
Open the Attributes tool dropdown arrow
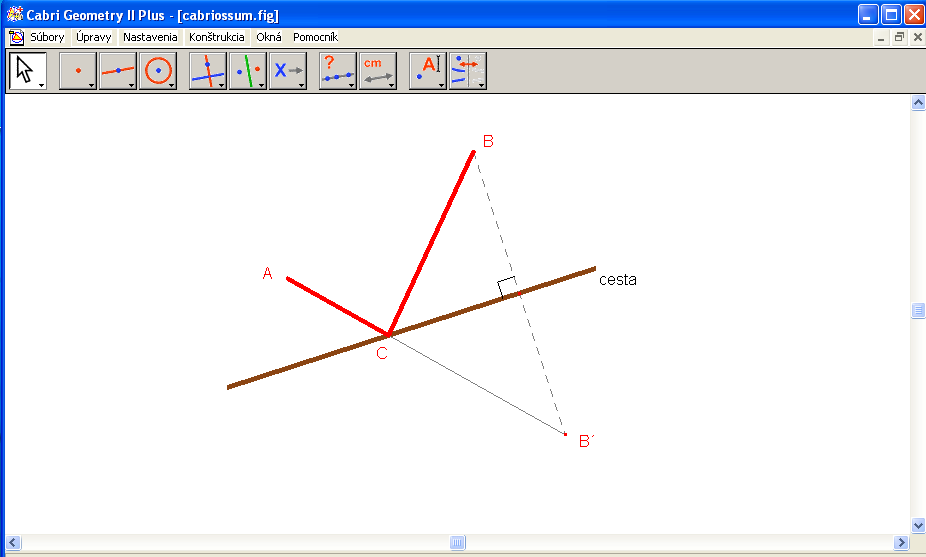click(482, 86)
